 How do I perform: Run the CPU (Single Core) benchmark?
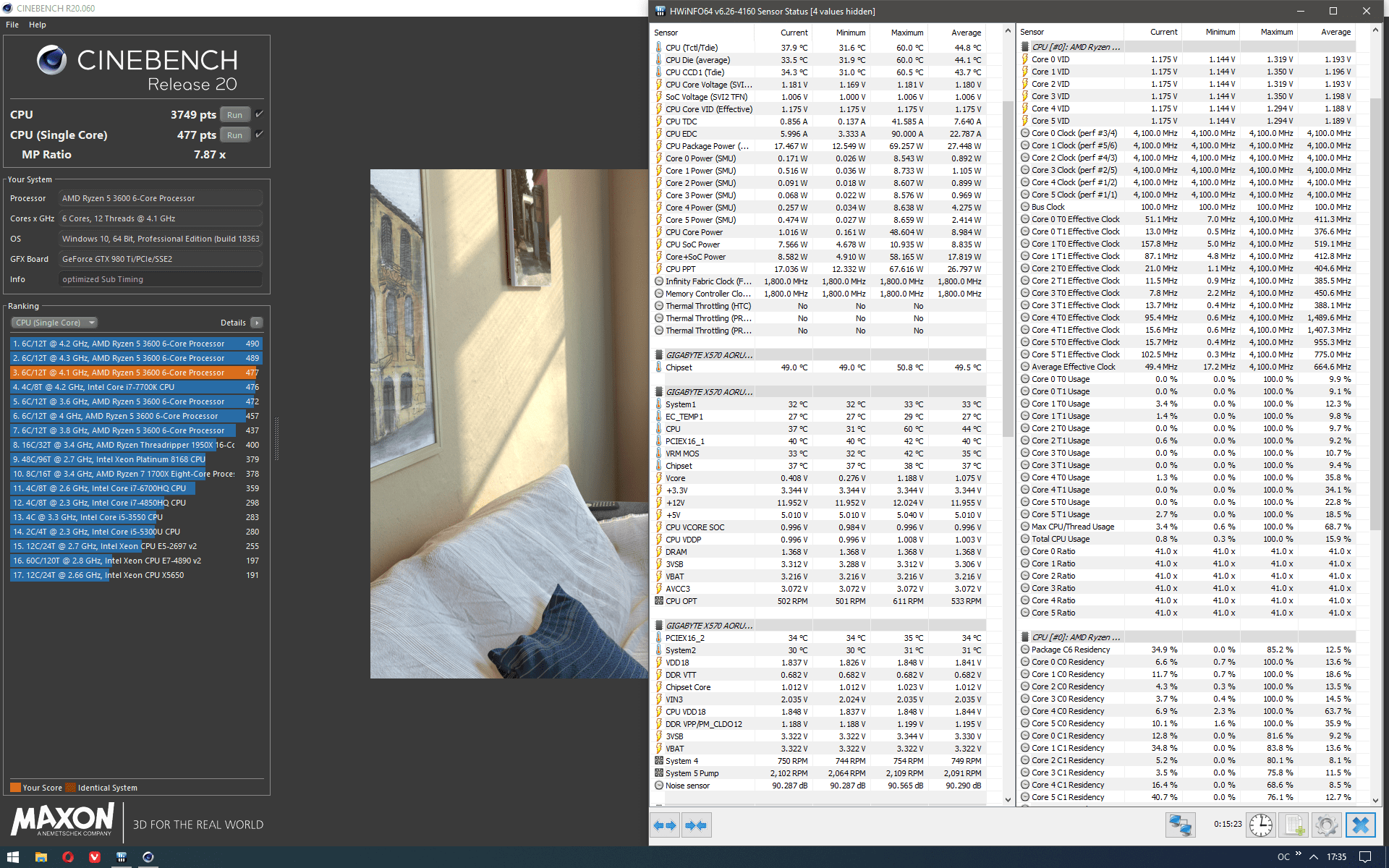[234, 135]
